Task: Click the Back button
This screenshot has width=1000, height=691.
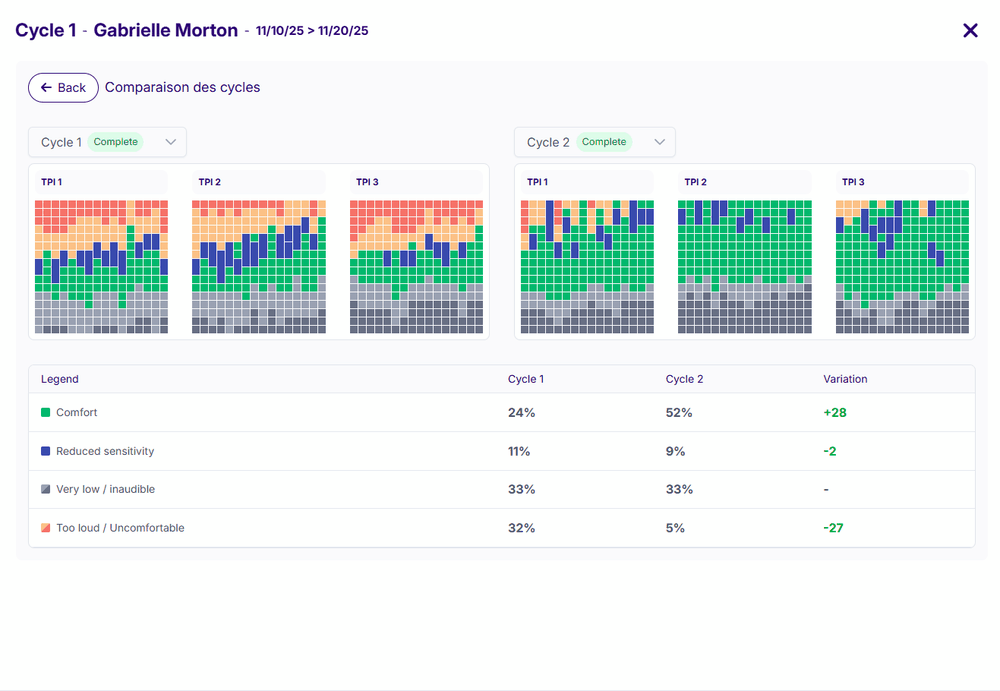Action: click(63, 88)
